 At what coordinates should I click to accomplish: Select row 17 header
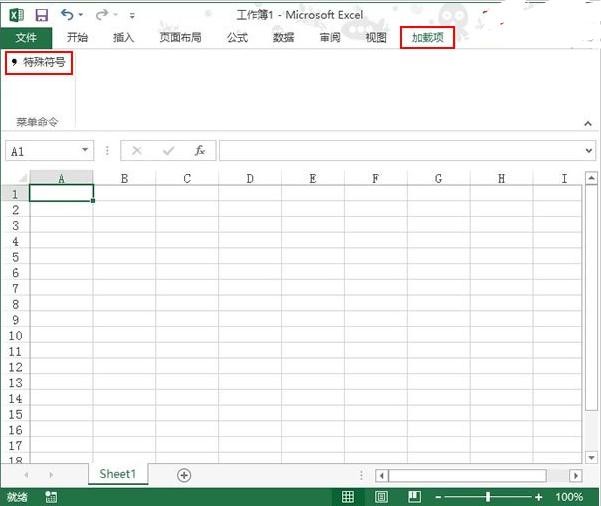(15, 445)
